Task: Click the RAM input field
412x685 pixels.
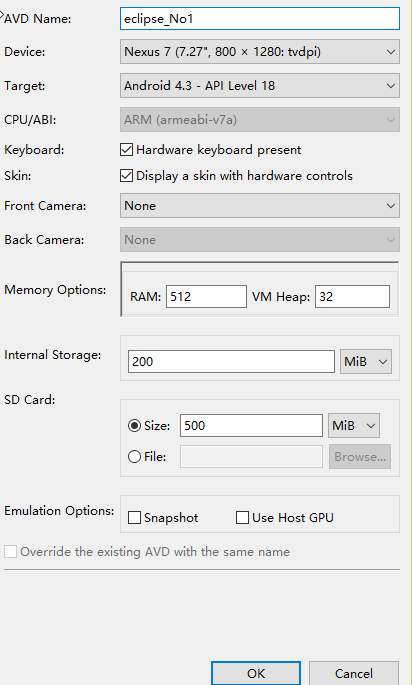Action: 206,297
